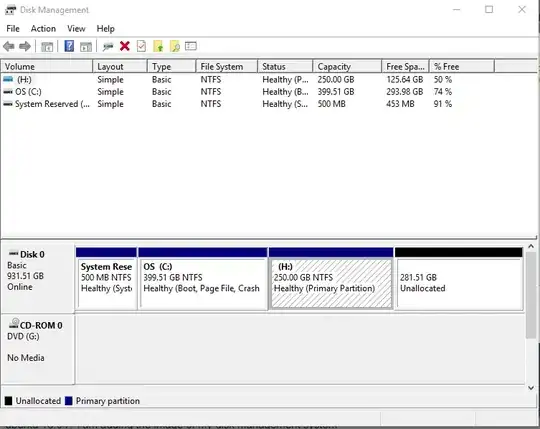Click the 74 % free cell
This screenshot has width=540, height=429.
pyautogui.click(x=443, y=92)
